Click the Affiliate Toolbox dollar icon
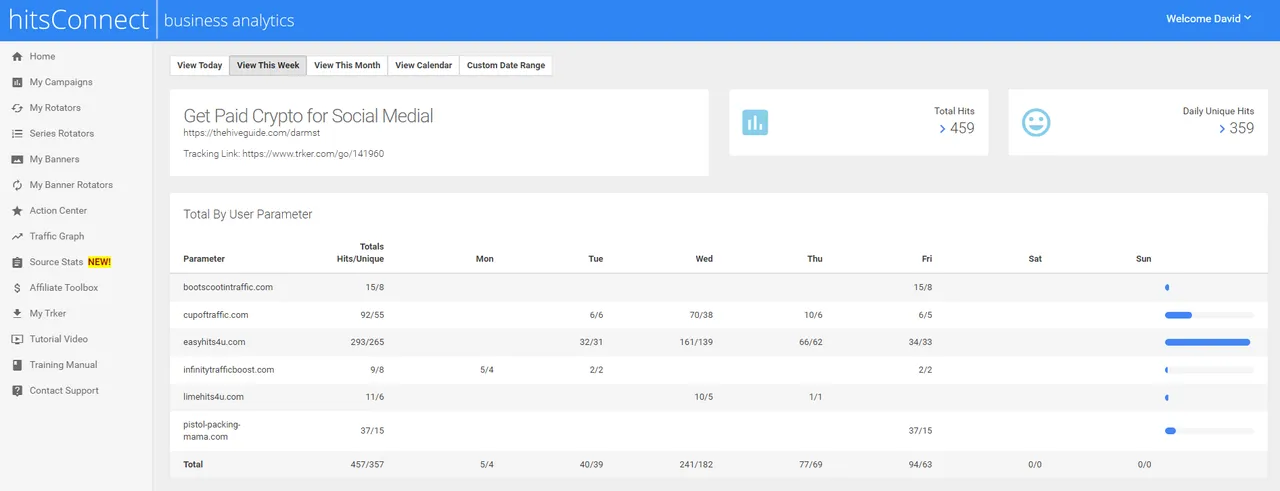The width and height of the screenshot is (1280, 491). coord(17,288)
